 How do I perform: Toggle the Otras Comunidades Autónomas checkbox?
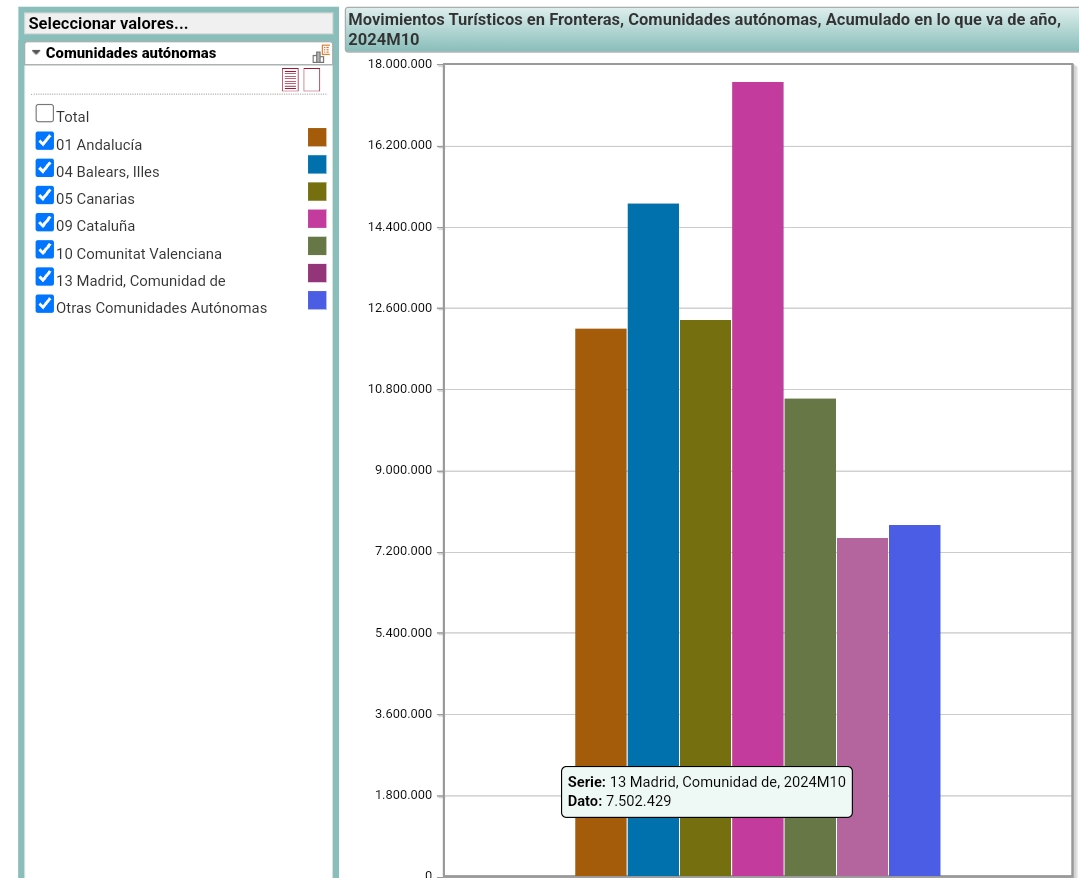point(45,303)
